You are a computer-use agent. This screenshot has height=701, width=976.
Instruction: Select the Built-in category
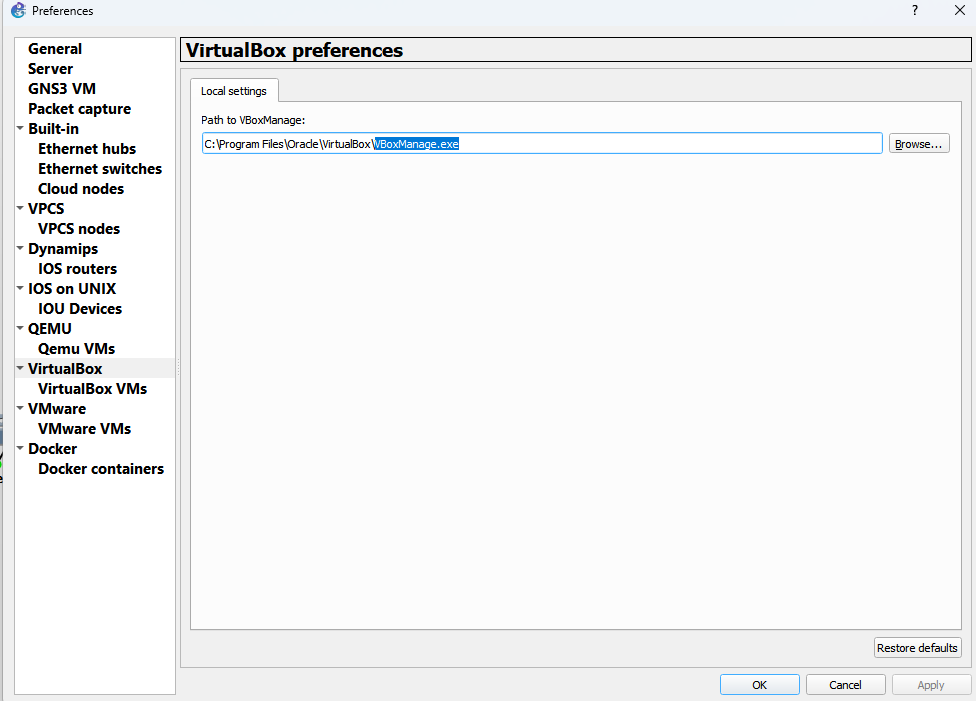tap(54, 128)
